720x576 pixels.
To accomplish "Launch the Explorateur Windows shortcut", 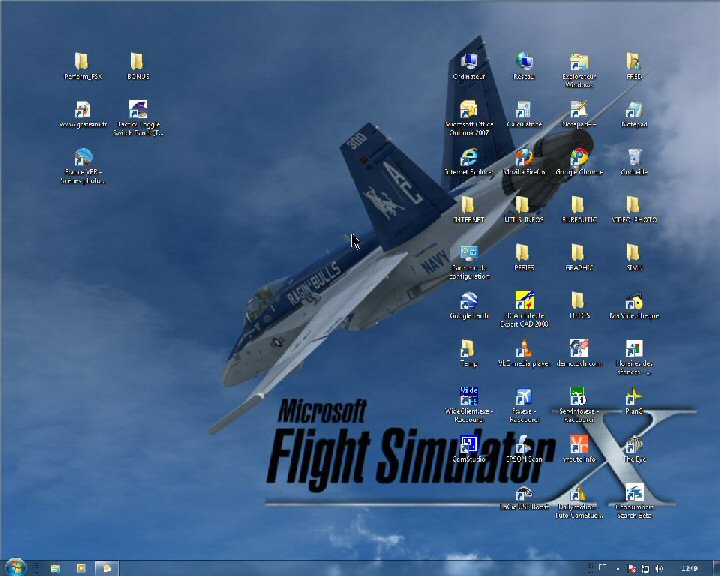I will click(x=579, y=70).
